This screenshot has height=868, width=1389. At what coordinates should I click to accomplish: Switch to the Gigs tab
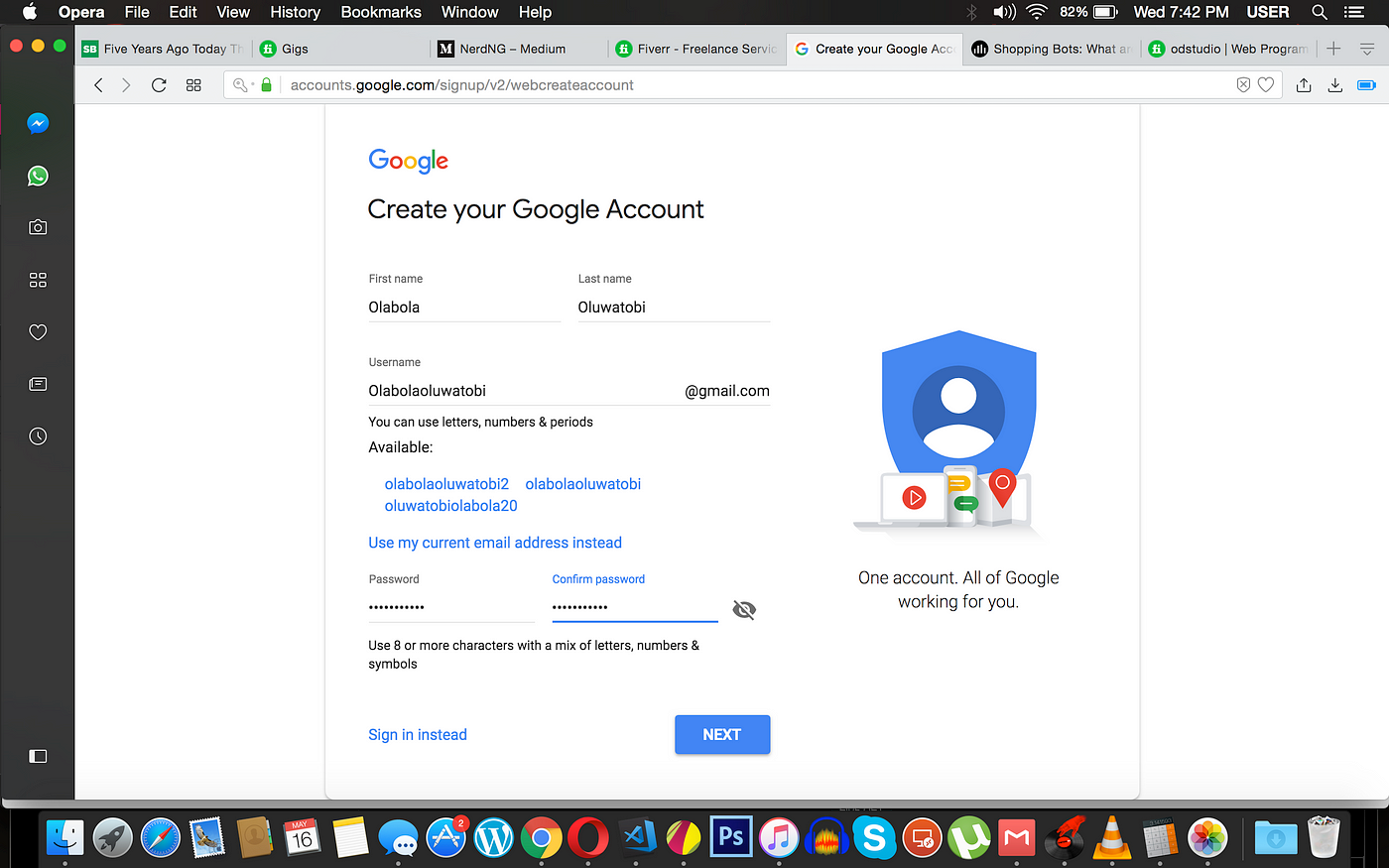pos(340,49)
